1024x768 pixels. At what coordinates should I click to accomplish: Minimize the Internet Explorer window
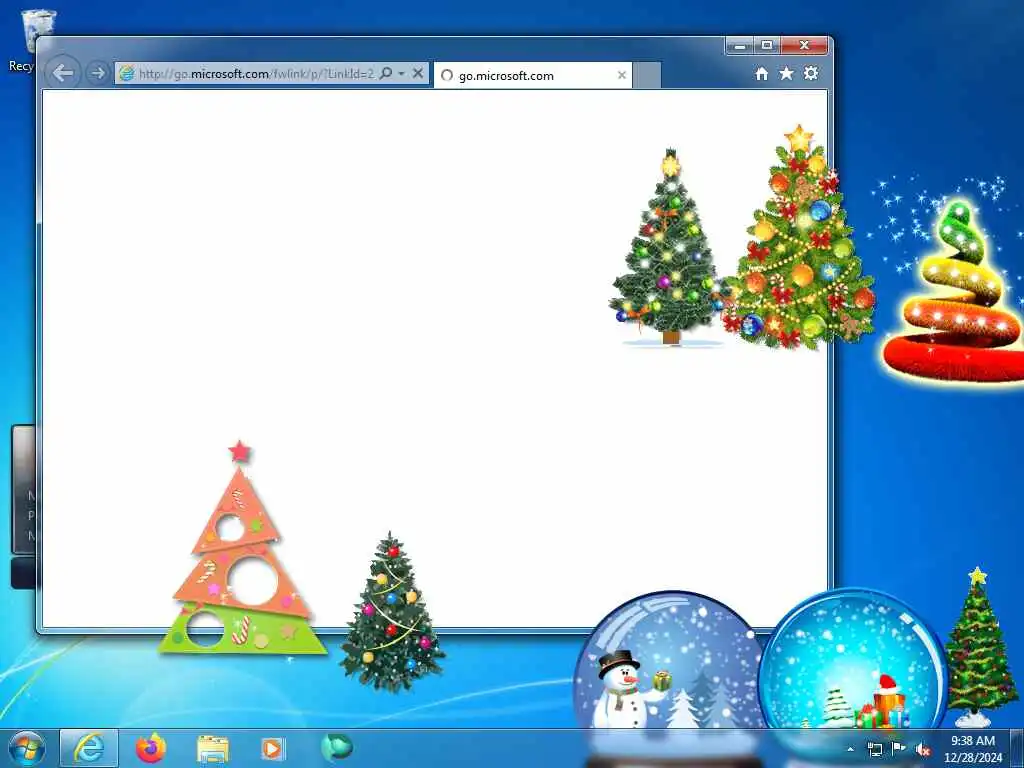pos(740,46)
